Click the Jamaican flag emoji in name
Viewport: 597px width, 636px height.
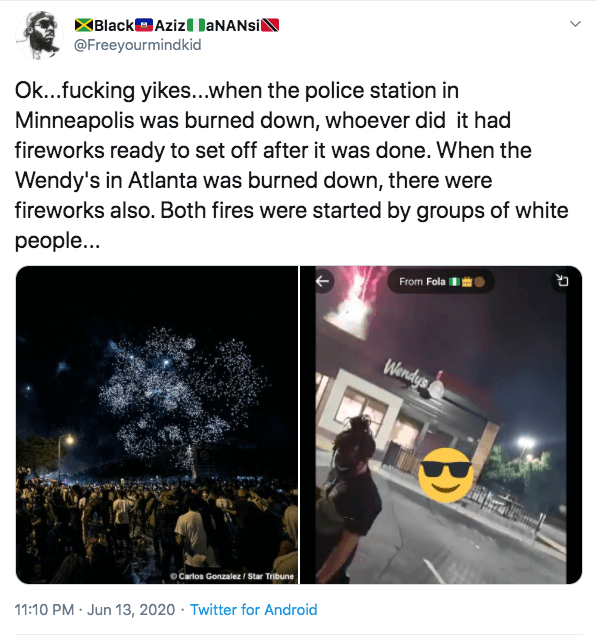[x=84, y=26]
